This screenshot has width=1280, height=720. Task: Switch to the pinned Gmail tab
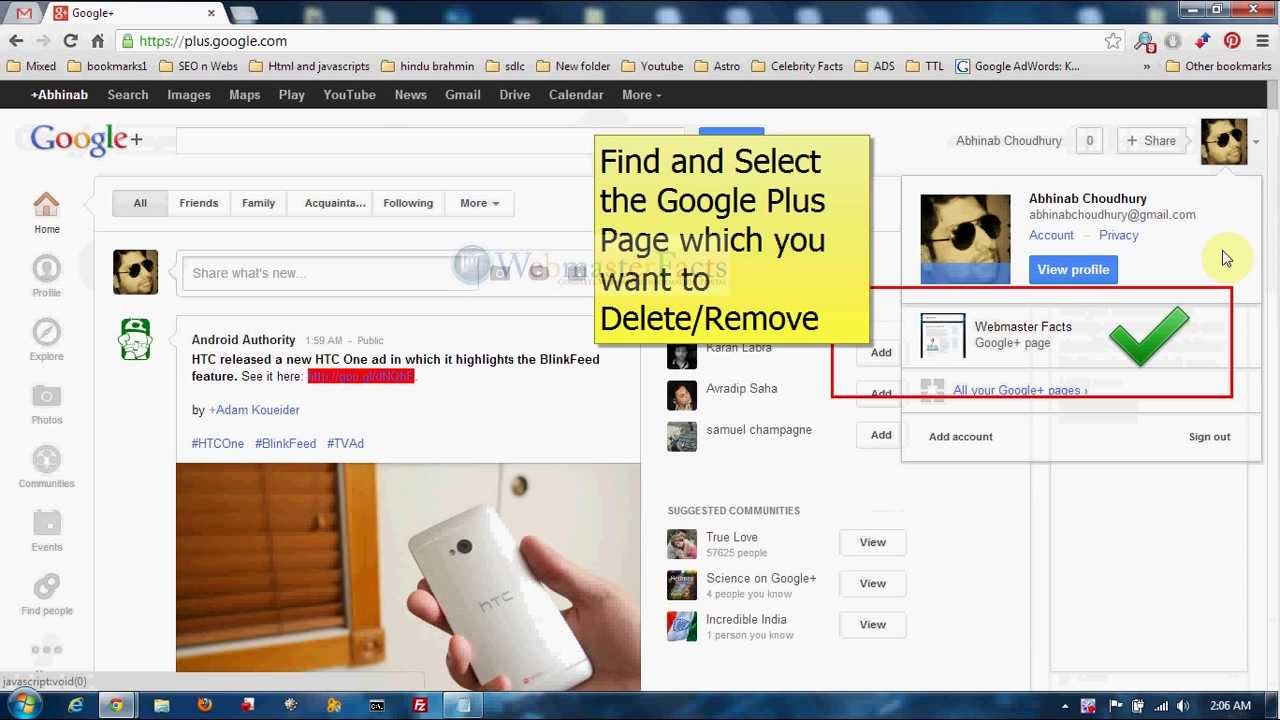tap(24, 13)
